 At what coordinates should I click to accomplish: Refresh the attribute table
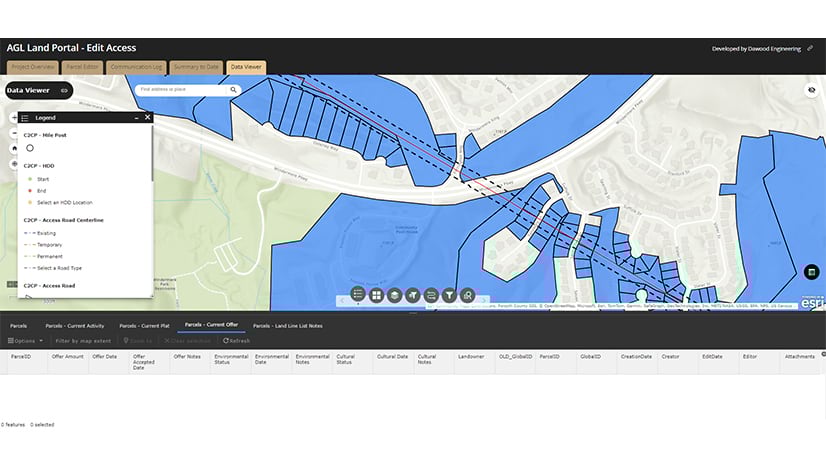236,341
